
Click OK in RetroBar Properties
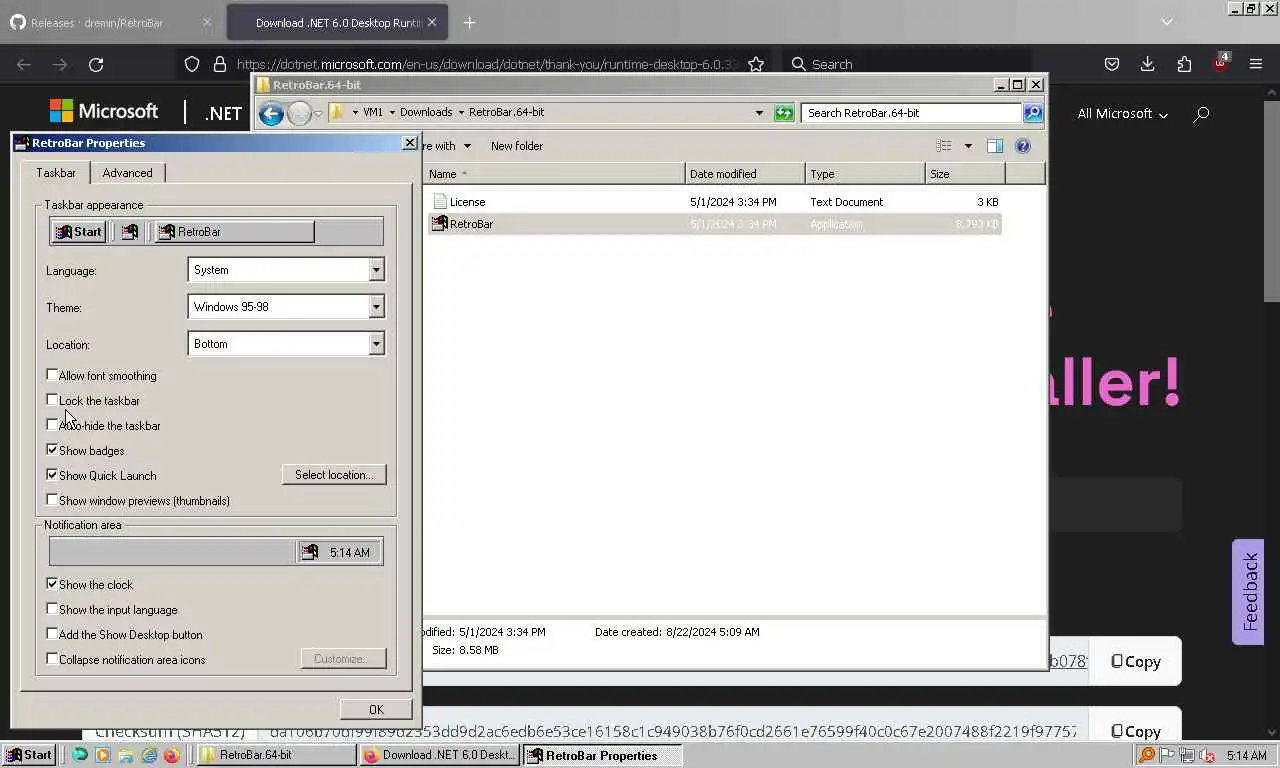[x=376, y=709]
